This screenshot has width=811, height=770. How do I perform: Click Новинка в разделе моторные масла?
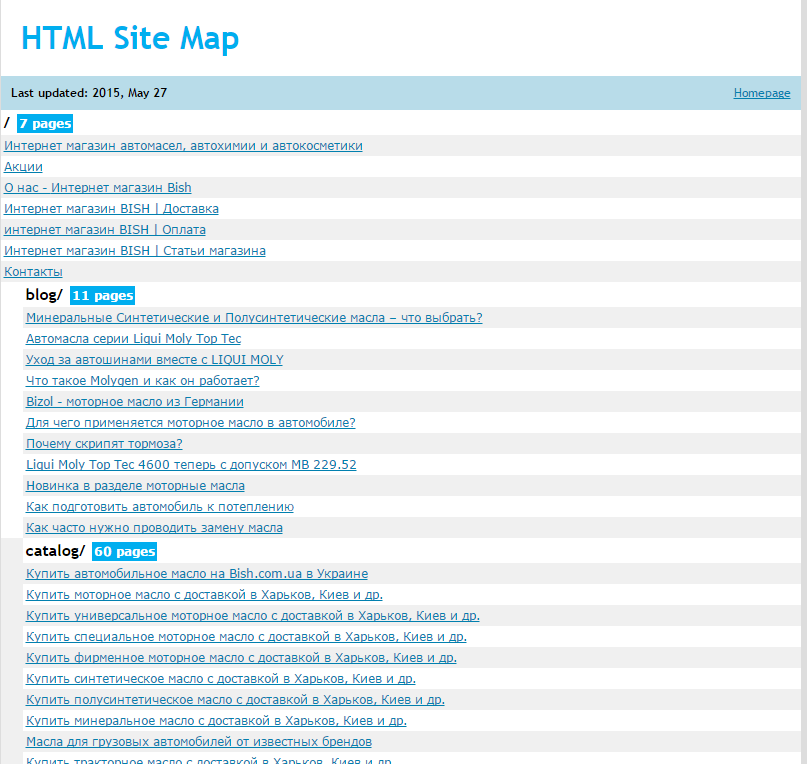[x=135, y=486]
